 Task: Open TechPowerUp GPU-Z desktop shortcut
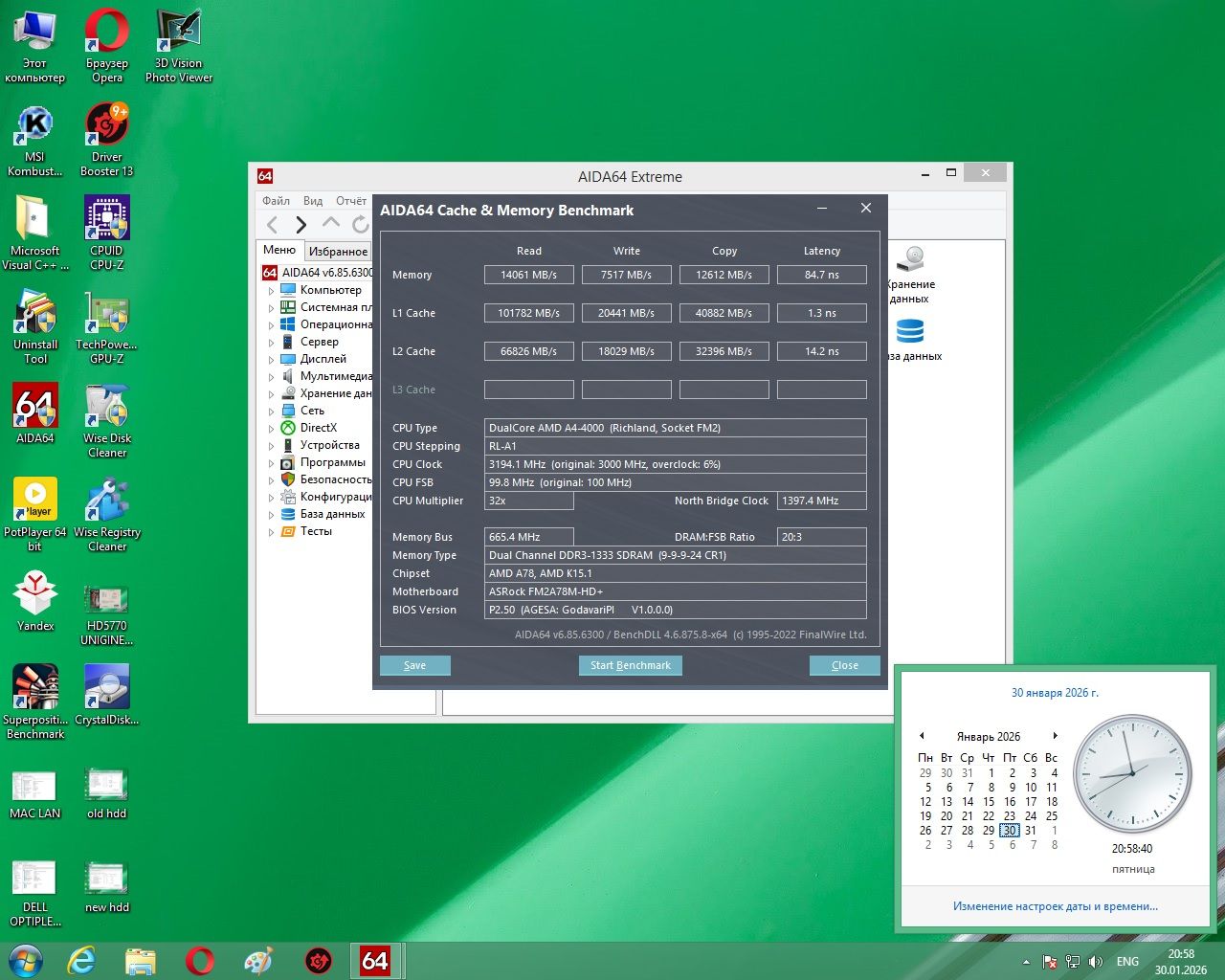pyautogui.click(x=106, y=326)
